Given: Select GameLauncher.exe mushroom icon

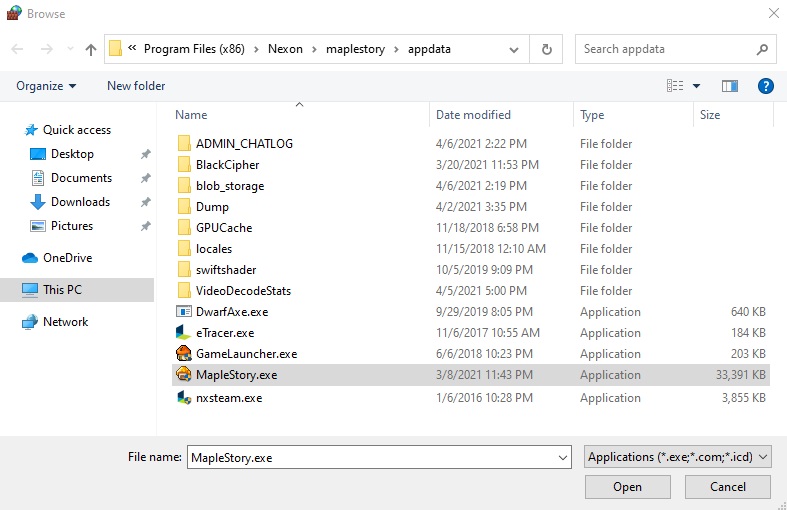Looking at the screenshot, I should click(184, 353).
